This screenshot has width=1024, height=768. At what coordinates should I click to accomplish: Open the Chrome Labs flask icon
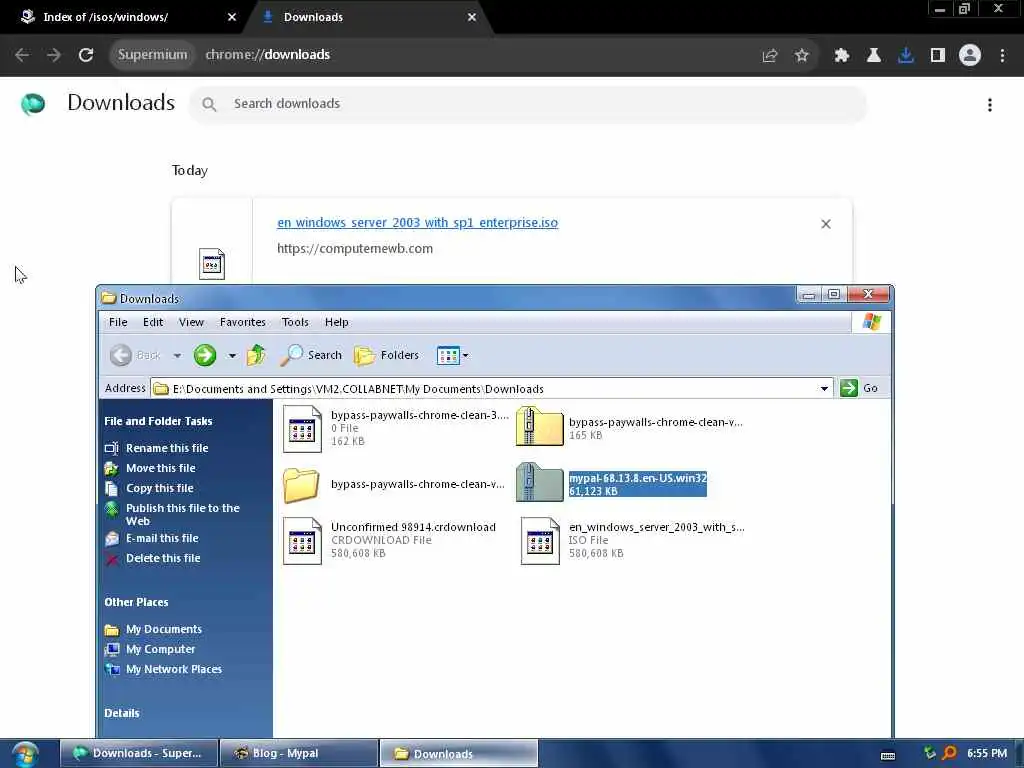tap(873, 56)
